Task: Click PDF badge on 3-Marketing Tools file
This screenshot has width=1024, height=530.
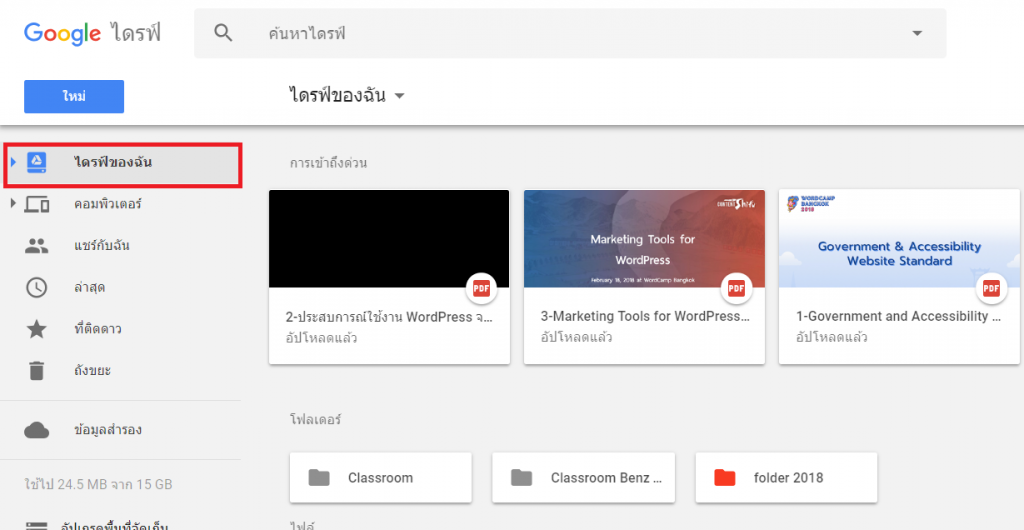Action: tap(736, 288)
